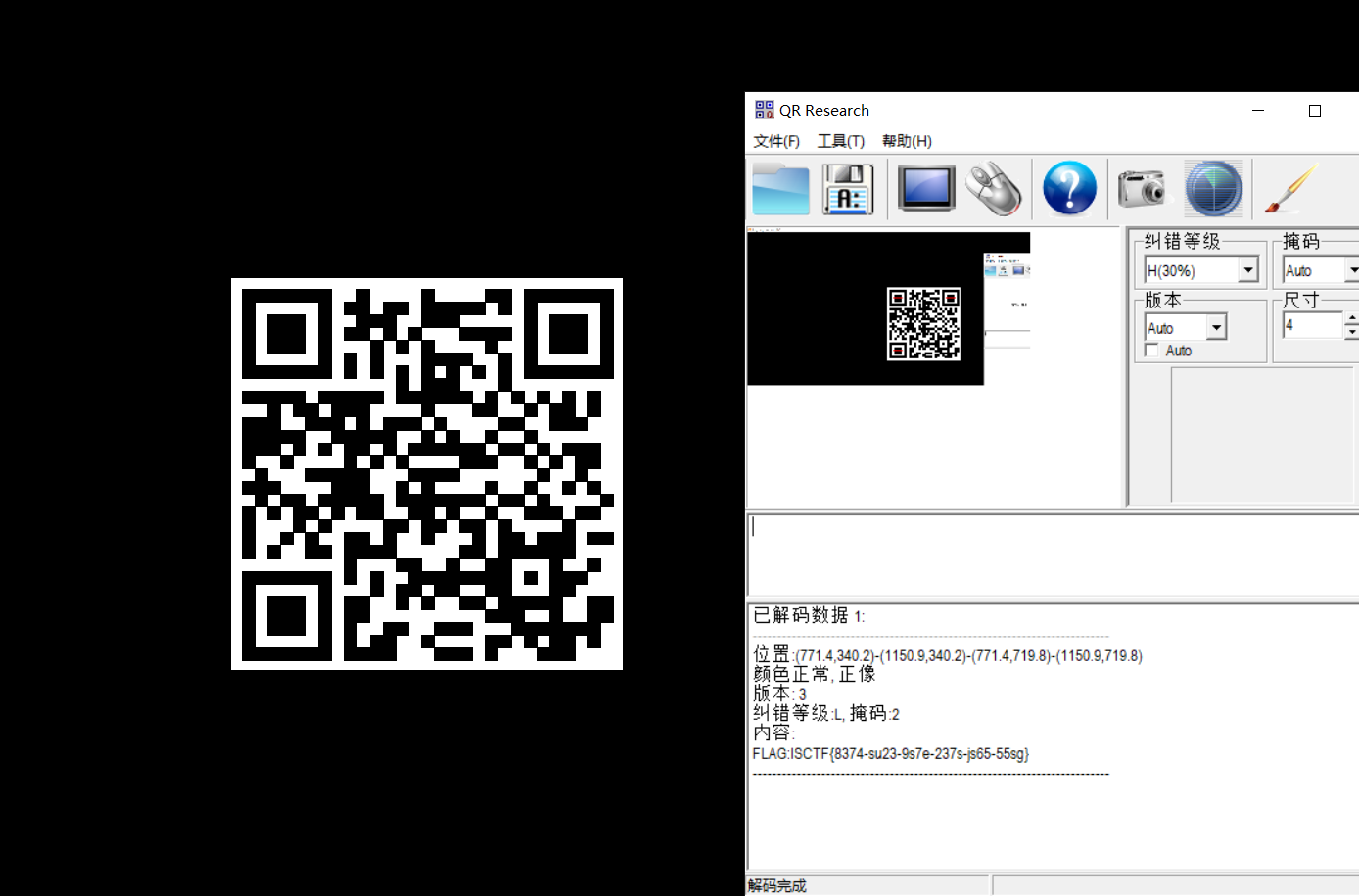Click the 尺寸 value field showing 4
This screenshot has height=896, width=1359.
tap(1312, 325)
